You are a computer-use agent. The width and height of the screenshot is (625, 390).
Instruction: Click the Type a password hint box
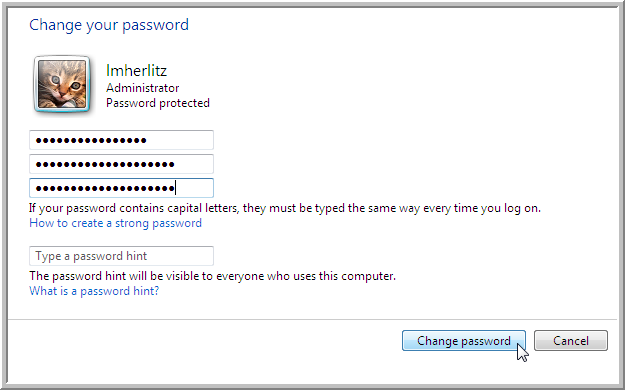(121, 256)
